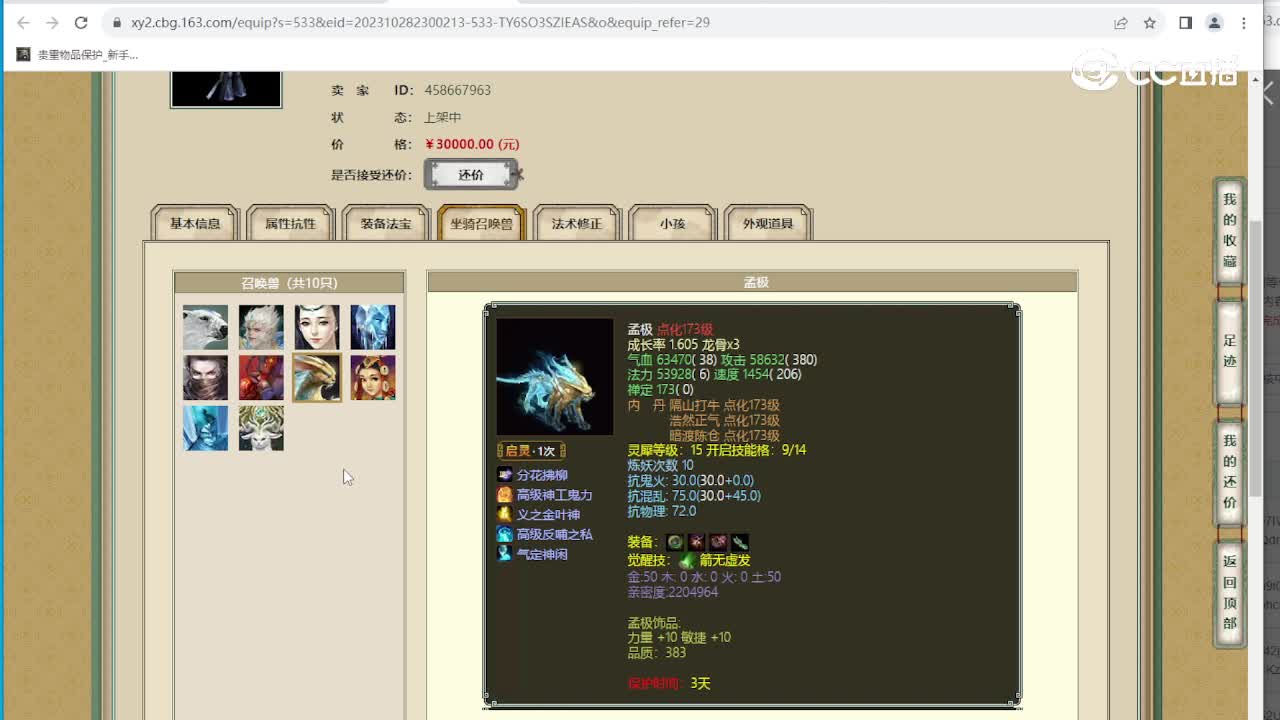The image size is (1280, 720).
Task: Open the 外观道具 tab
Action: point(768,223)
